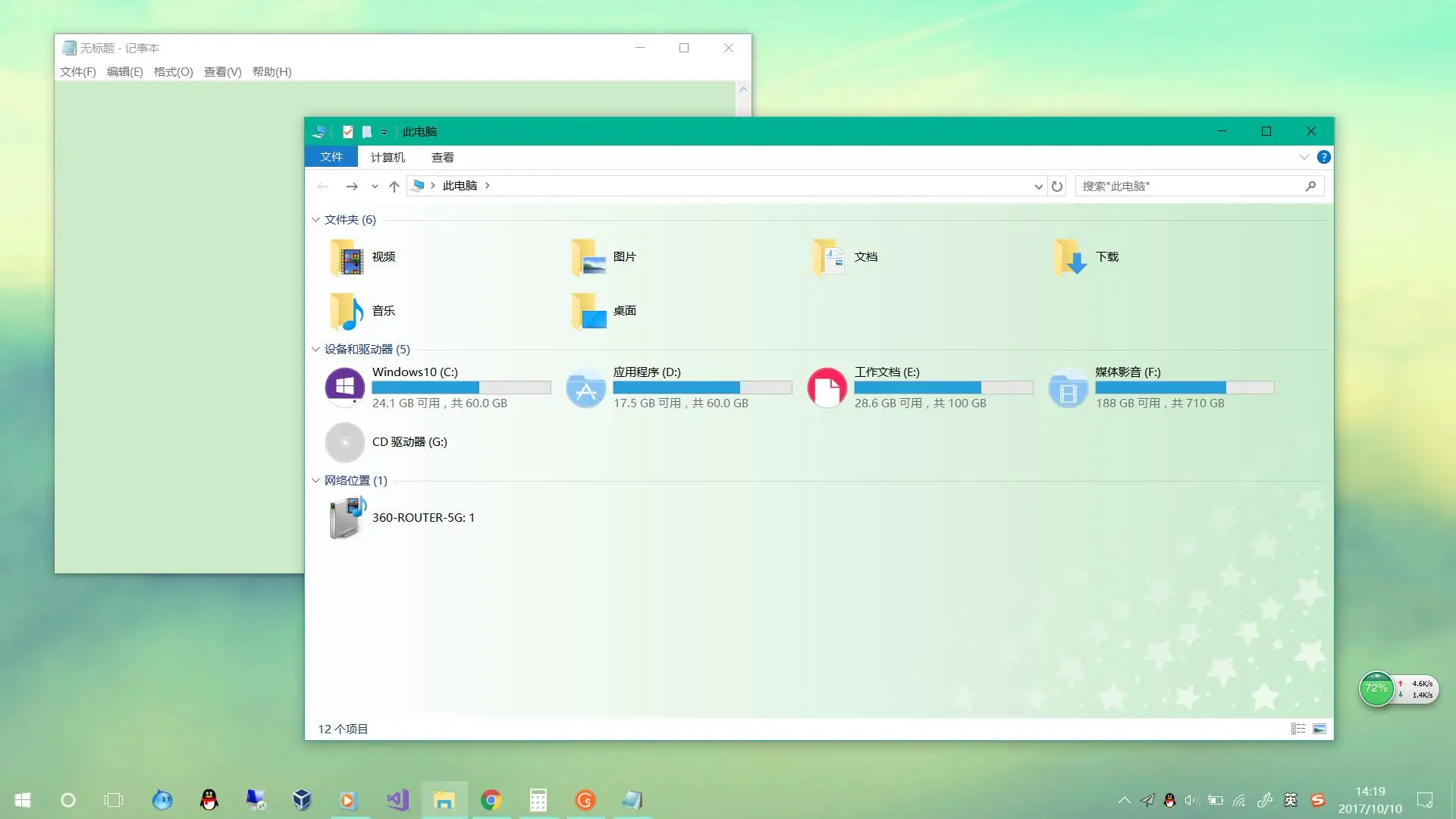Open VirtualBox from the taskbar
Screen dimensions: 1456x819
(302, 800)
